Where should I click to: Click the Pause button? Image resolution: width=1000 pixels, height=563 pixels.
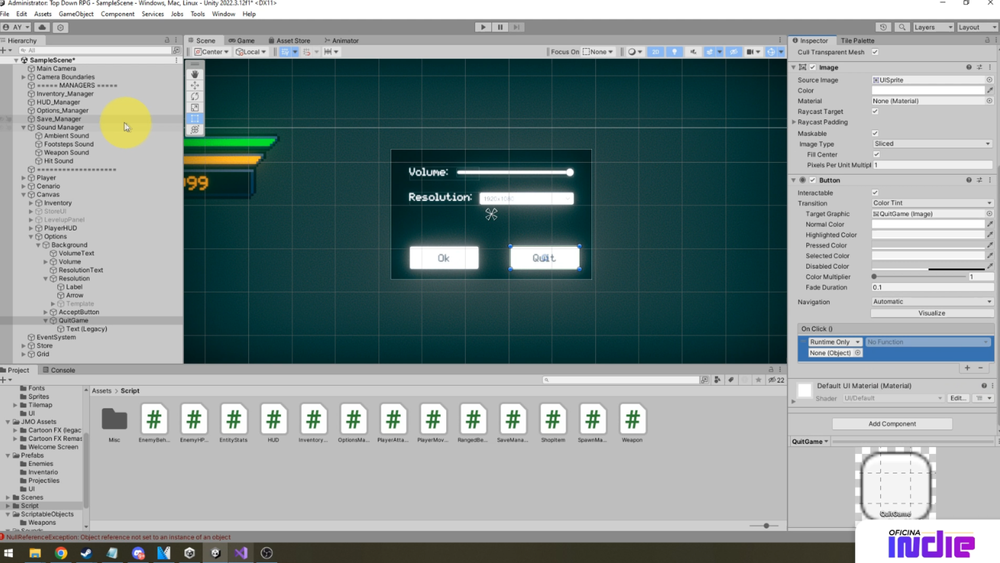coord(500,27)
